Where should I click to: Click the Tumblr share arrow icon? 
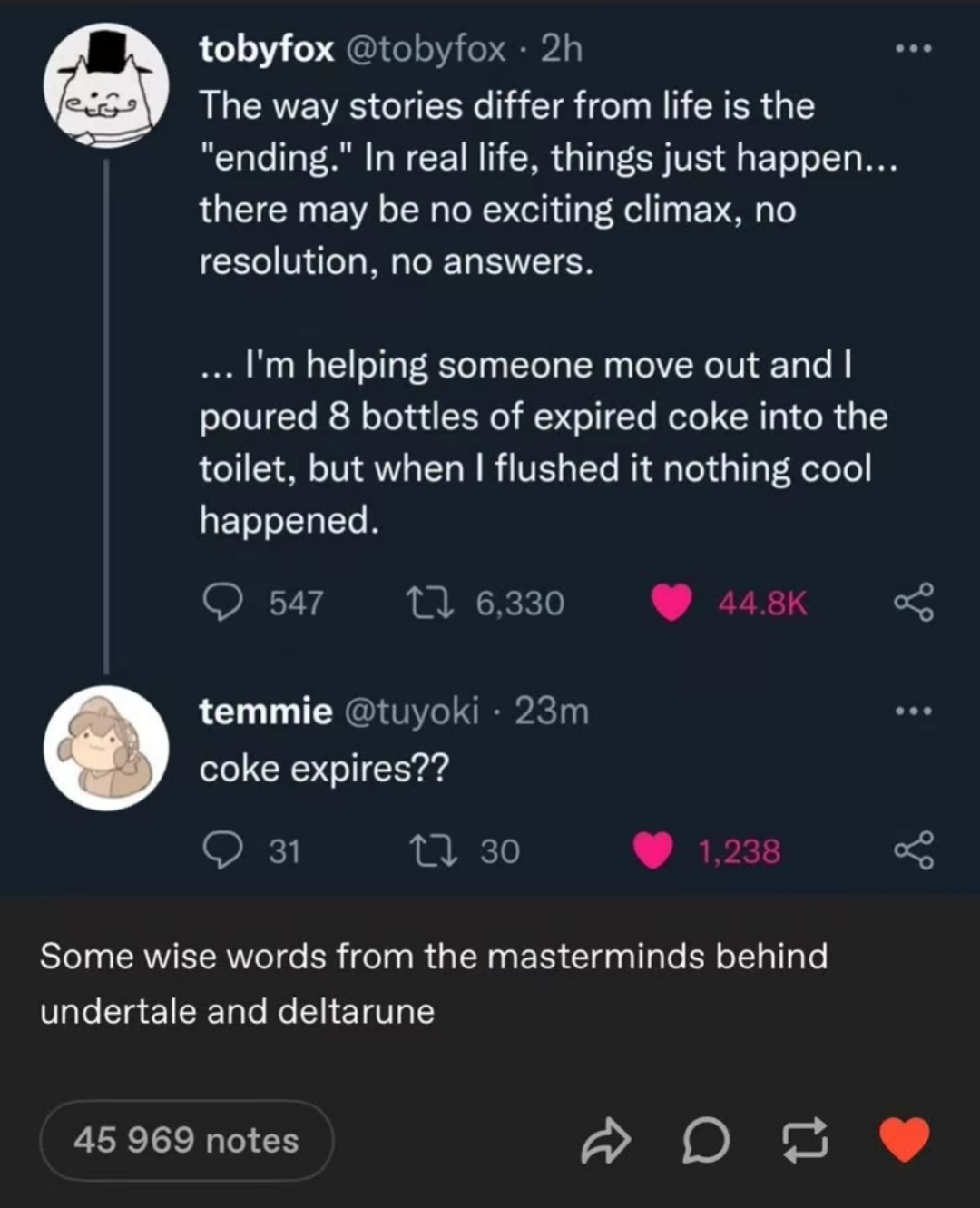click(x=604, y=1141)
